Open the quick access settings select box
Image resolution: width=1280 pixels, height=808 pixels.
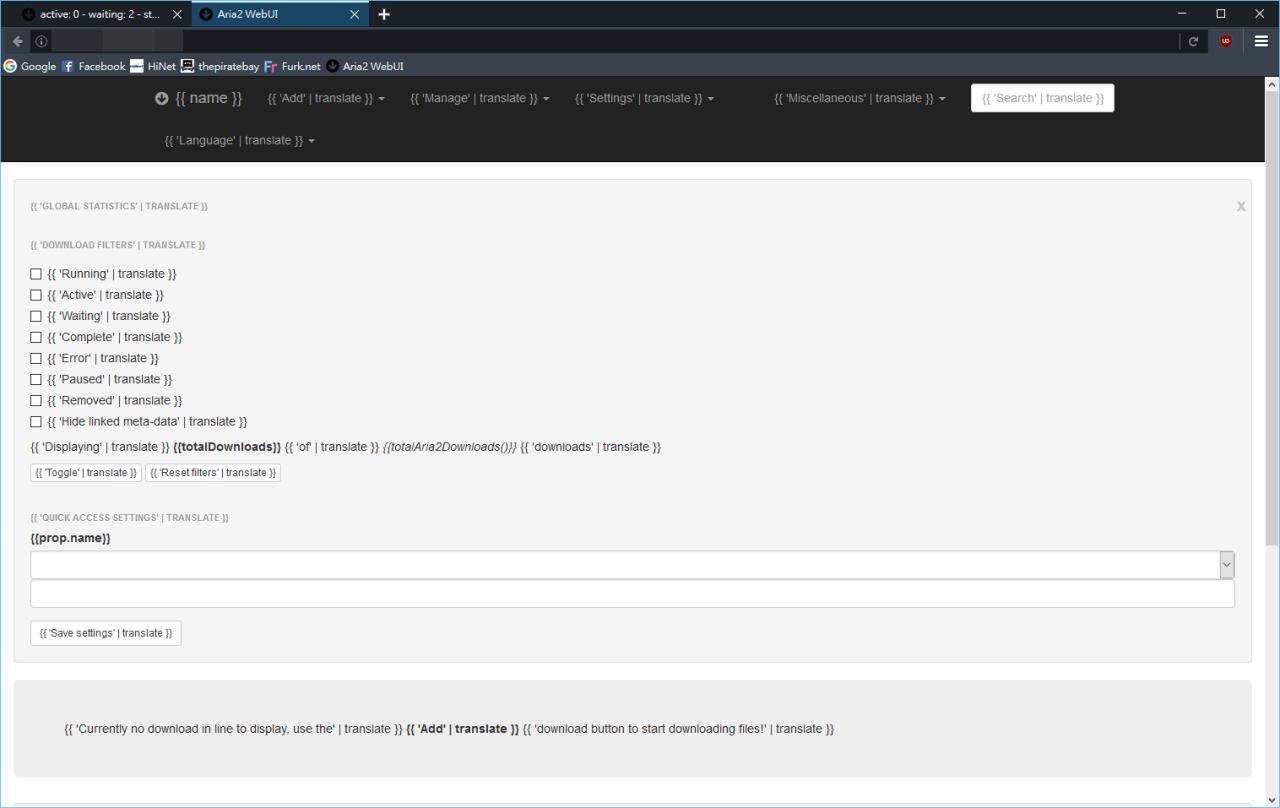[632, 565]
